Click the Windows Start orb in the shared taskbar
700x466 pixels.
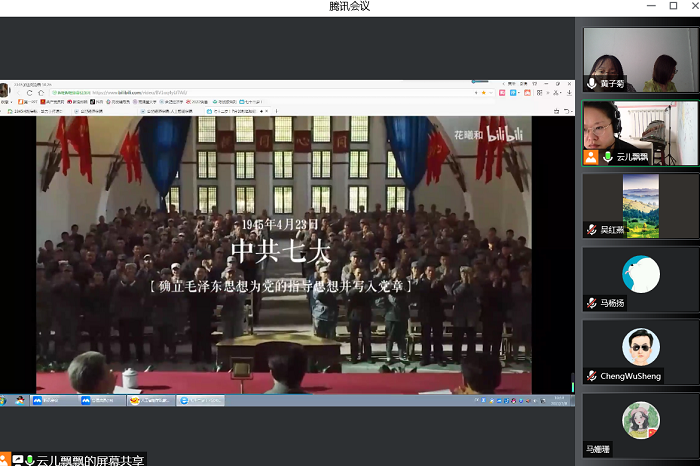click(2, 400)
